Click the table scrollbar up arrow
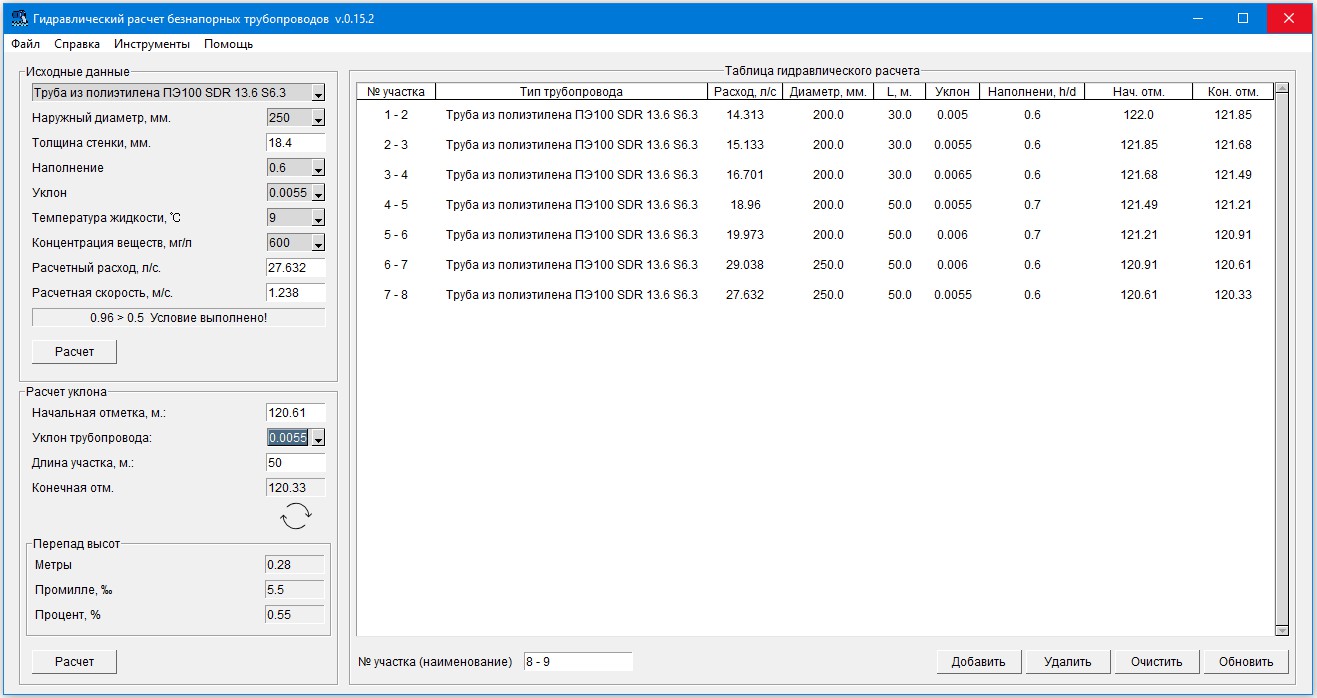 pos(1282,90)
